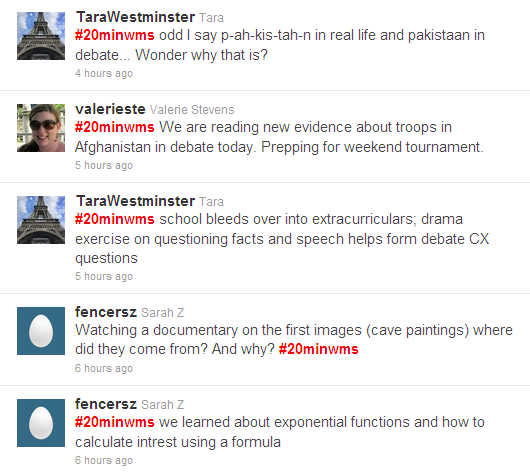Open the '4 hours ago' timestamp
The height and width of the screenshot is (476, 530).
104,73
